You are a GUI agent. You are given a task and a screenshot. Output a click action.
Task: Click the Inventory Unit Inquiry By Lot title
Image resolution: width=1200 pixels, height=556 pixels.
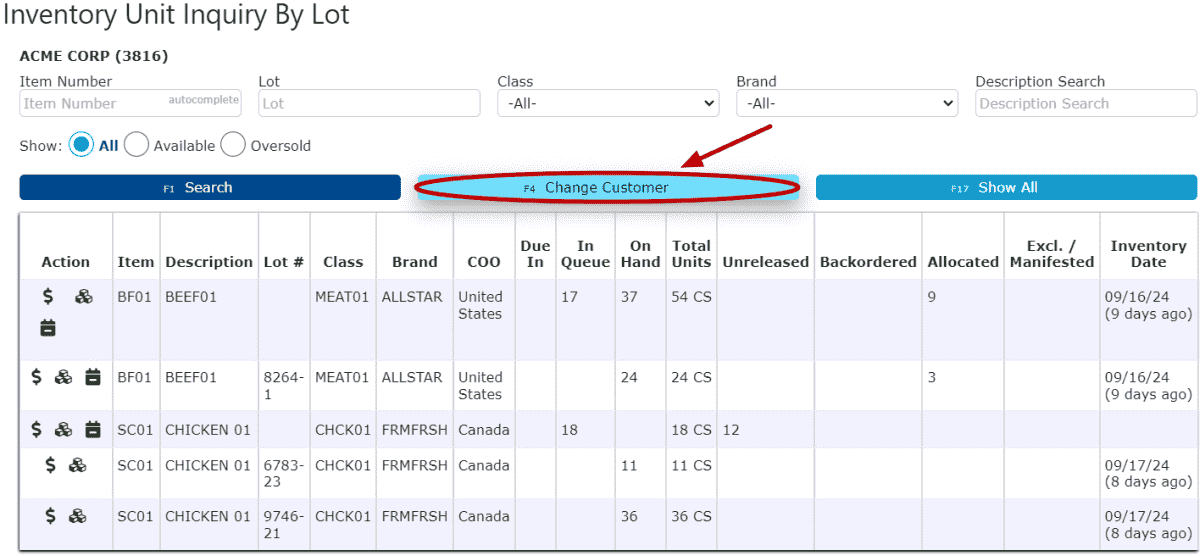177,15
